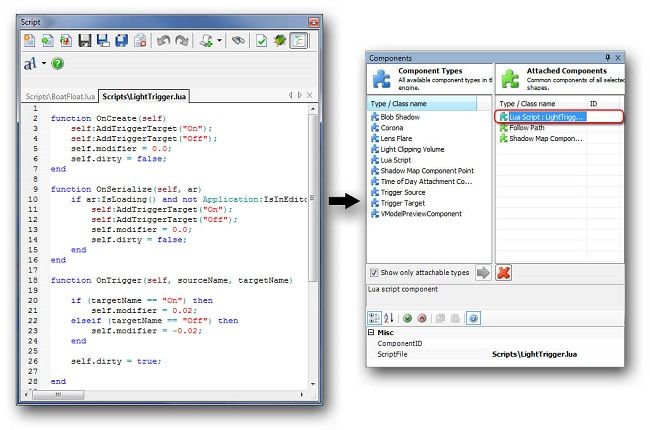650x430 pixels.
Task: Click the stacked pages icon in Script toolbar
Action: (x=140, y=41)
